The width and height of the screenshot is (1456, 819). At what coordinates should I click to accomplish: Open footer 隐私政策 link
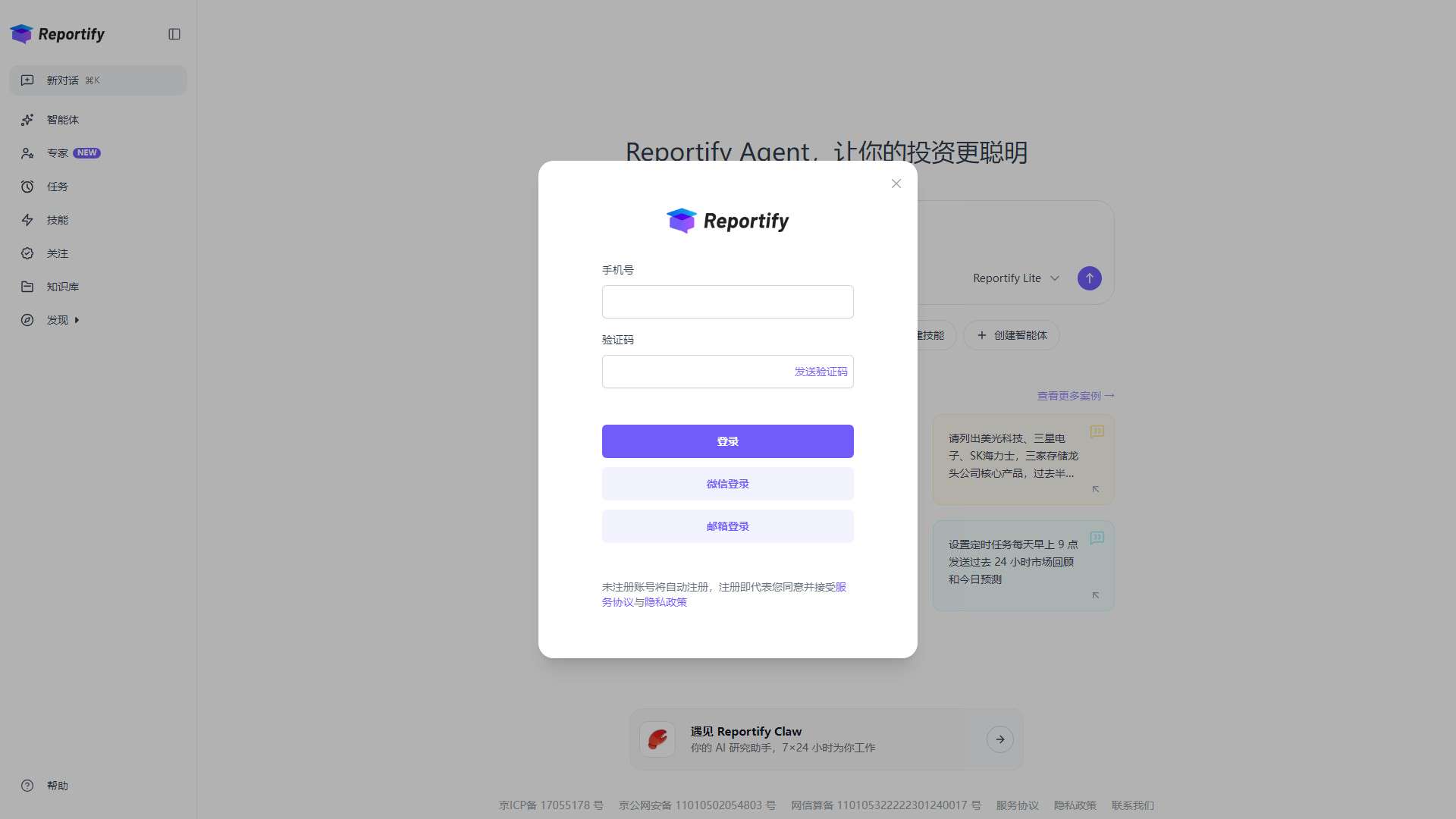pyautogui.click(x=1075, y=805)
